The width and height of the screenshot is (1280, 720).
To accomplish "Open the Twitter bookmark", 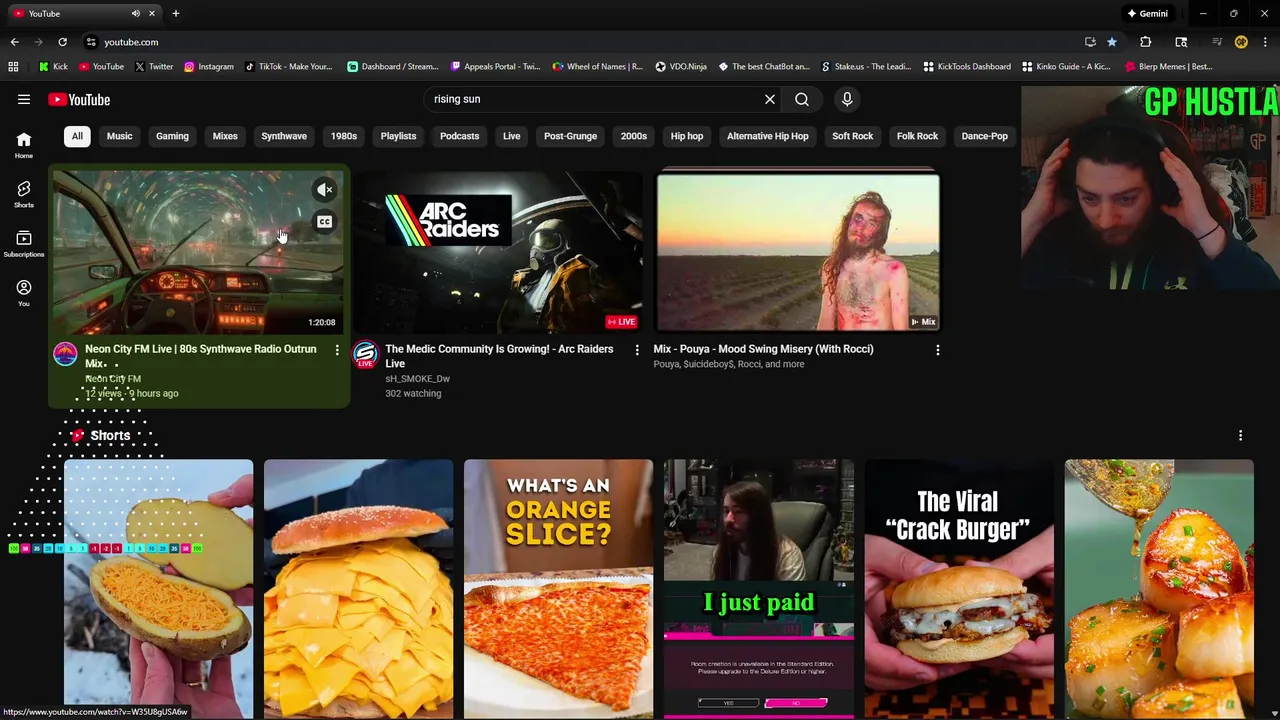I will click(x=153, y=66).
